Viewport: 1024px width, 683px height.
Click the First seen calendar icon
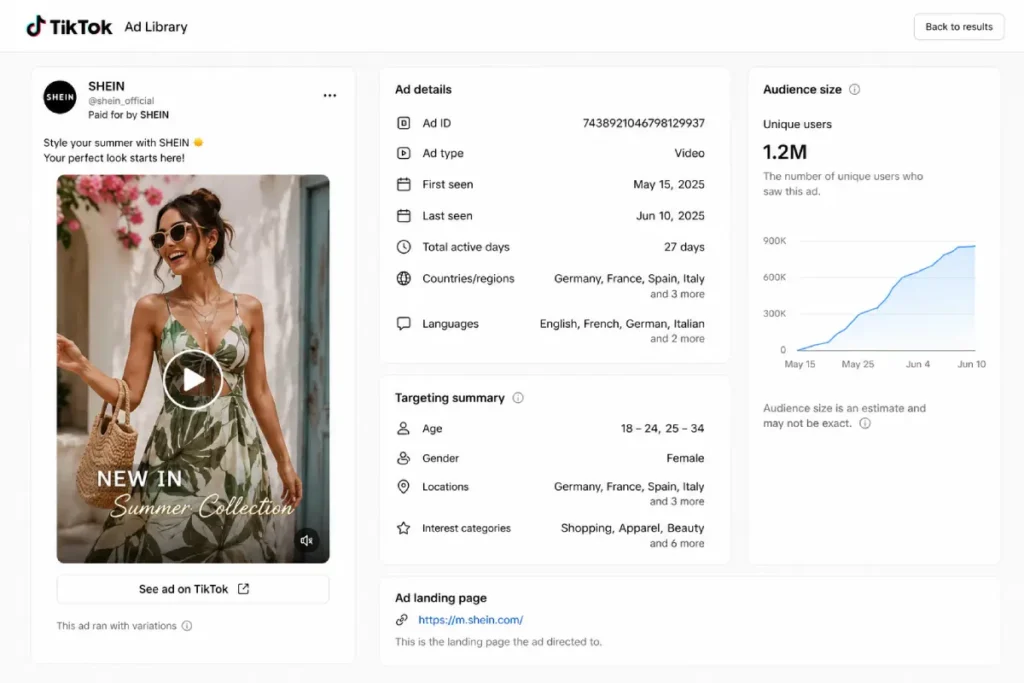(x=404, y=184)
